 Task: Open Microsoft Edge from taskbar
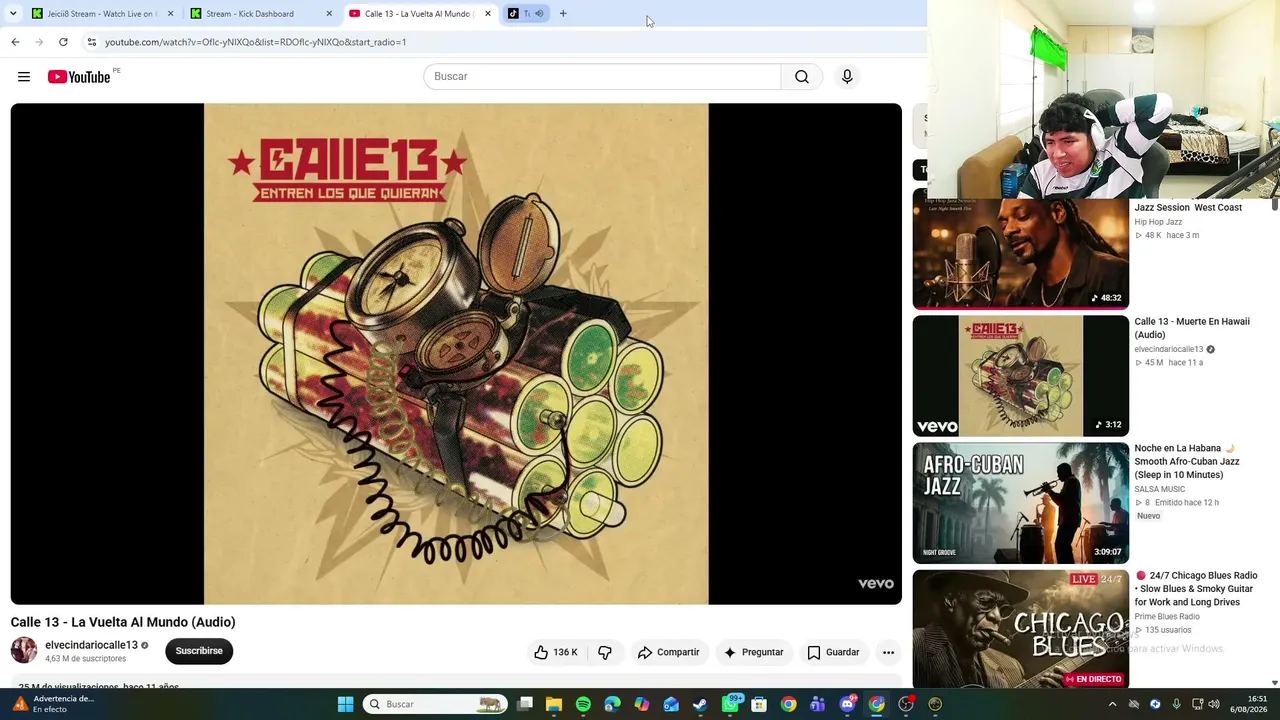click(612, 704)
